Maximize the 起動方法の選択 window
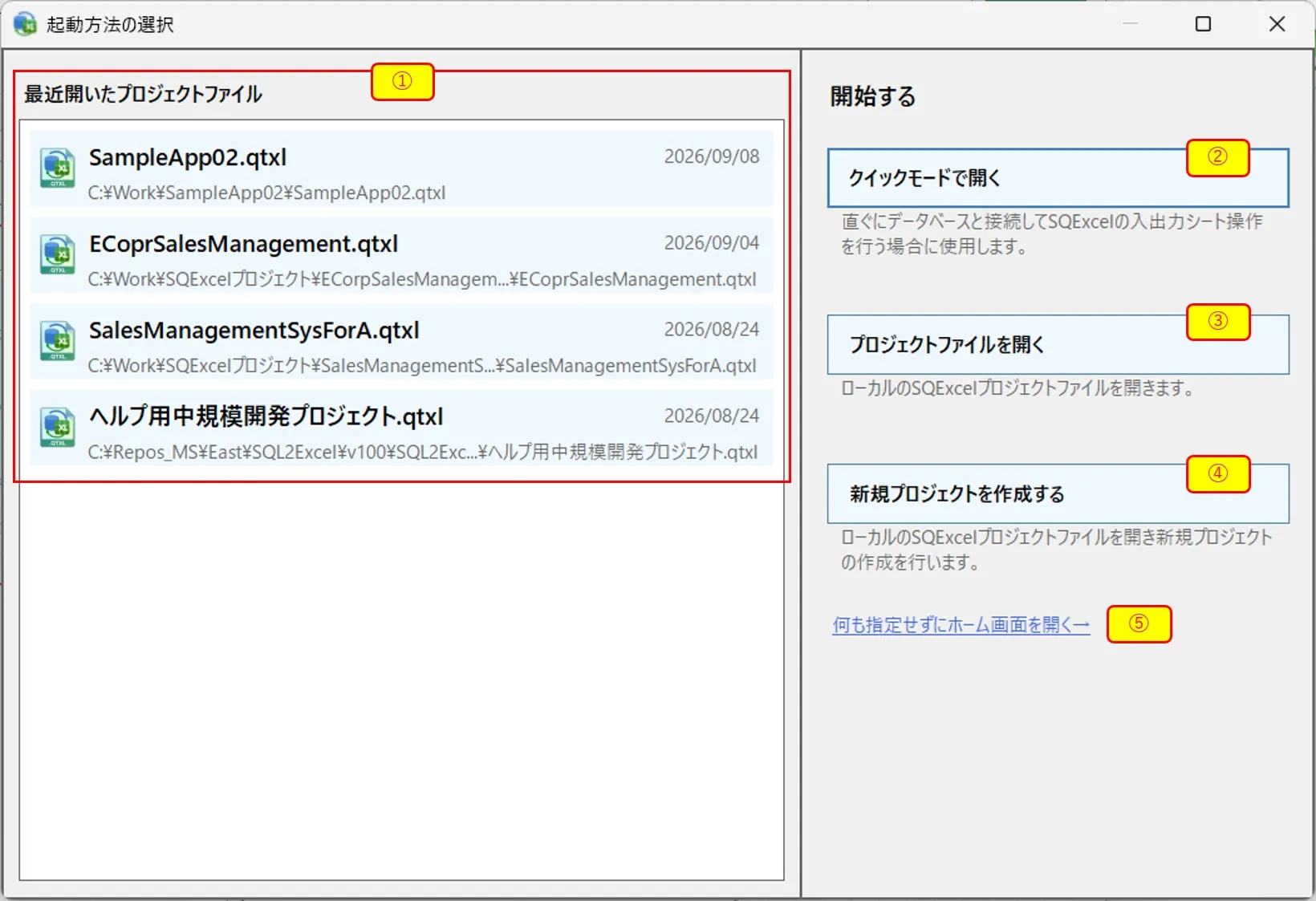The image size is (1316, 901). click(1203, 24)
